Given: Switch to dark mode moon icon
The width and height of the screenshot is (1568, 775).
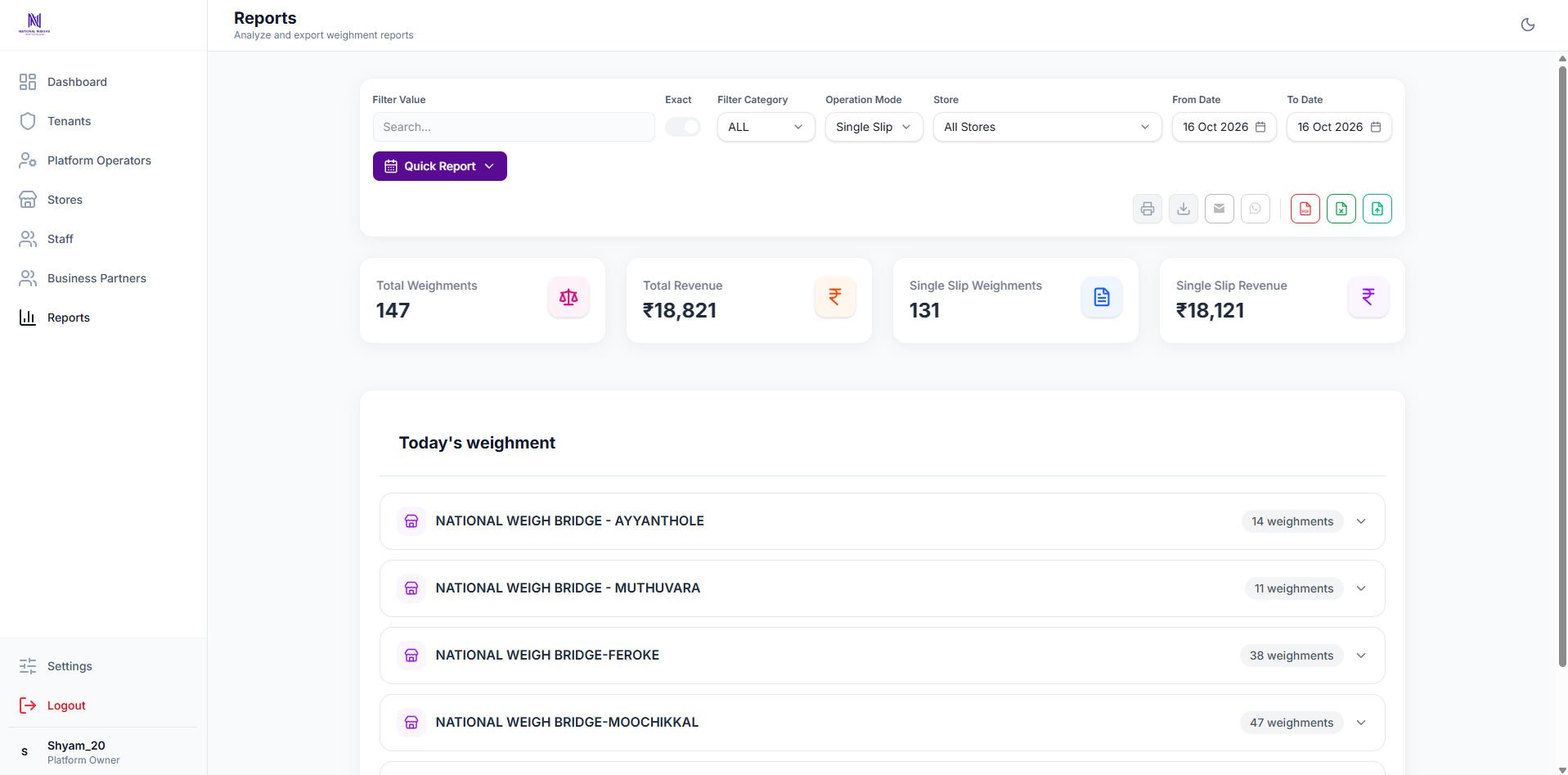Looking at the screenshot, I should [1528, 25].
